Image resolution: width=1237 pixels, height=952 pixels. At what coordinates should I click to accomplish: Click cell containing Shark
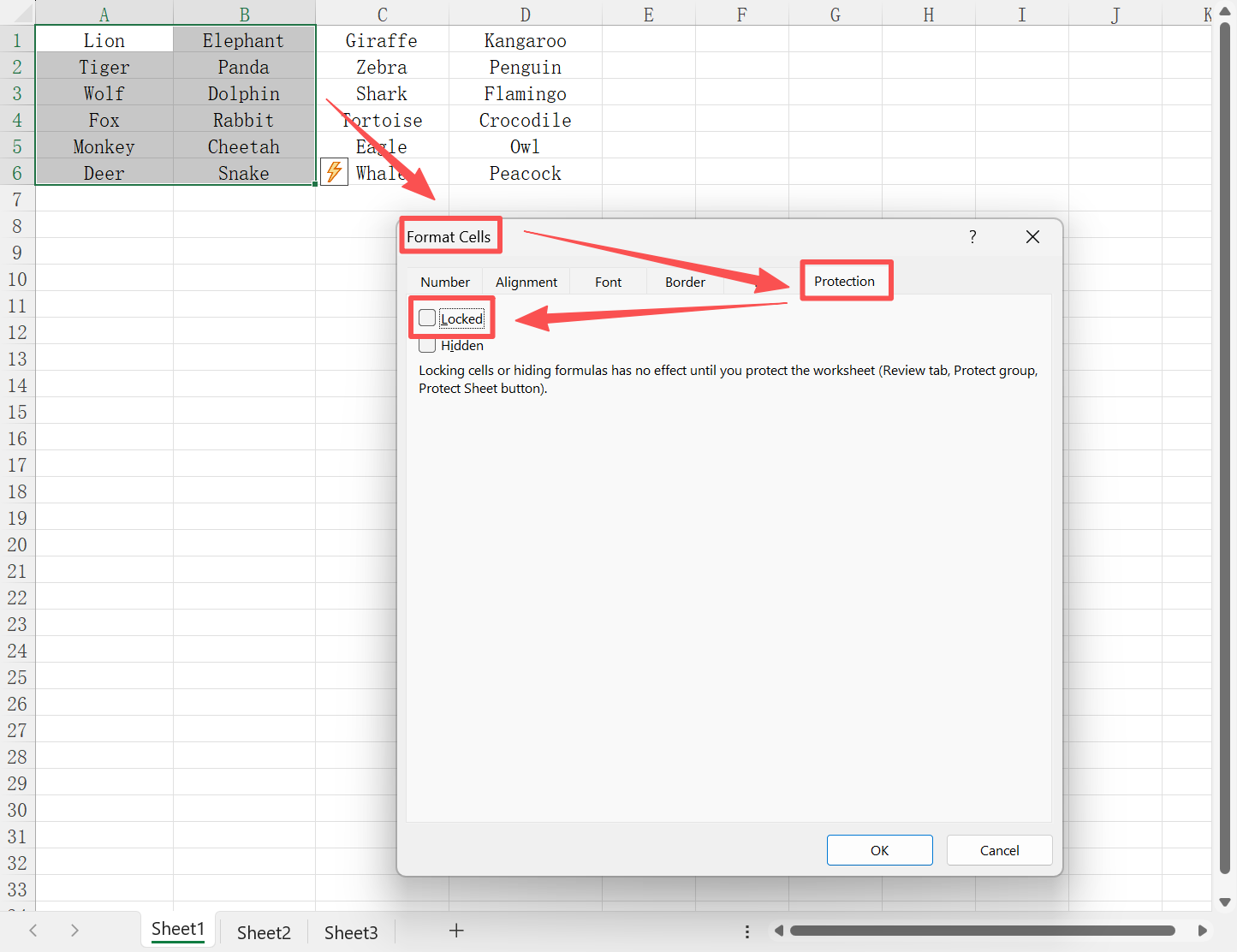tap(382, 93)
